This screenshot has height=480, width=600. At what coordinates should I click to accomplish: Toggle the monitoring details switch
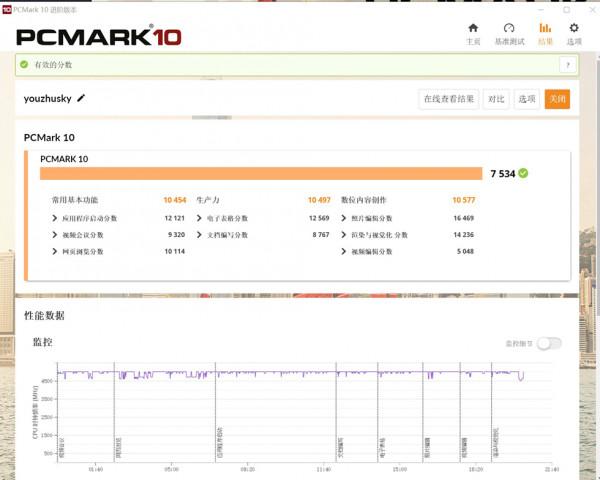[x=549, y=343]
